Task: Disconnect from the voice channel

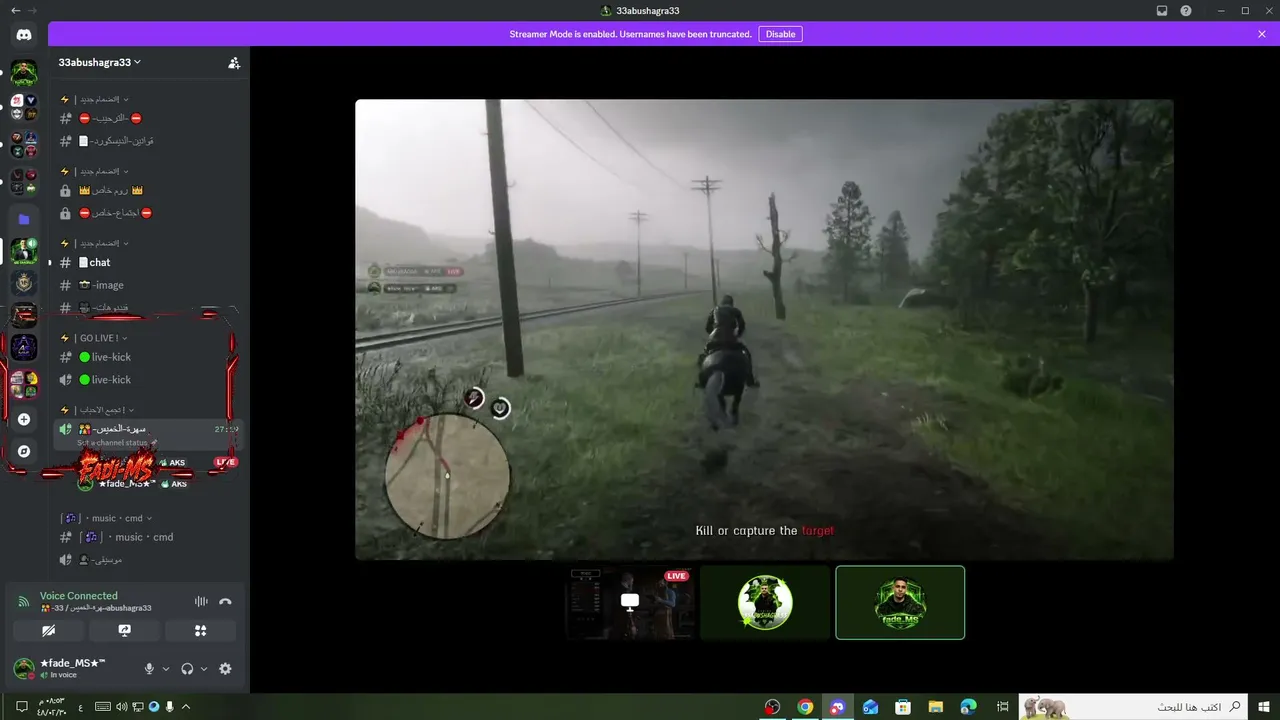Action: [x=225, y=601]
